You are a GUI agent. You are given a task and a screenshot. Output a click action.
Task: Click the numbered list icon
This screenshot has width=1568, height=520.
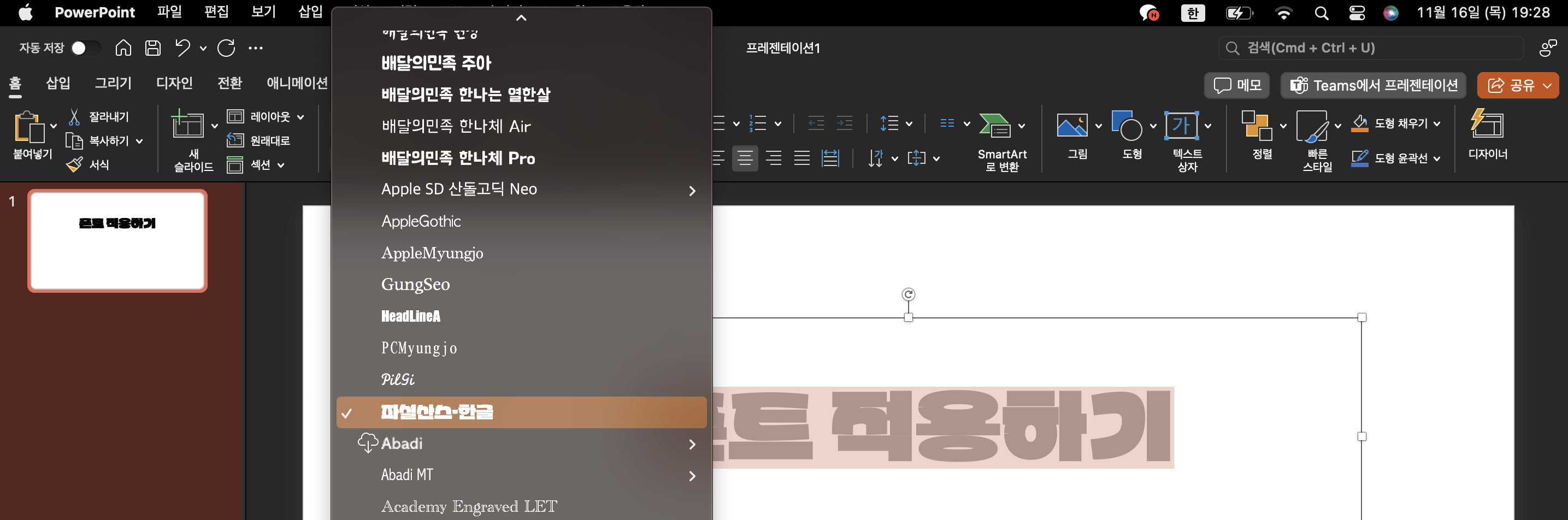(x=758, y=123)
